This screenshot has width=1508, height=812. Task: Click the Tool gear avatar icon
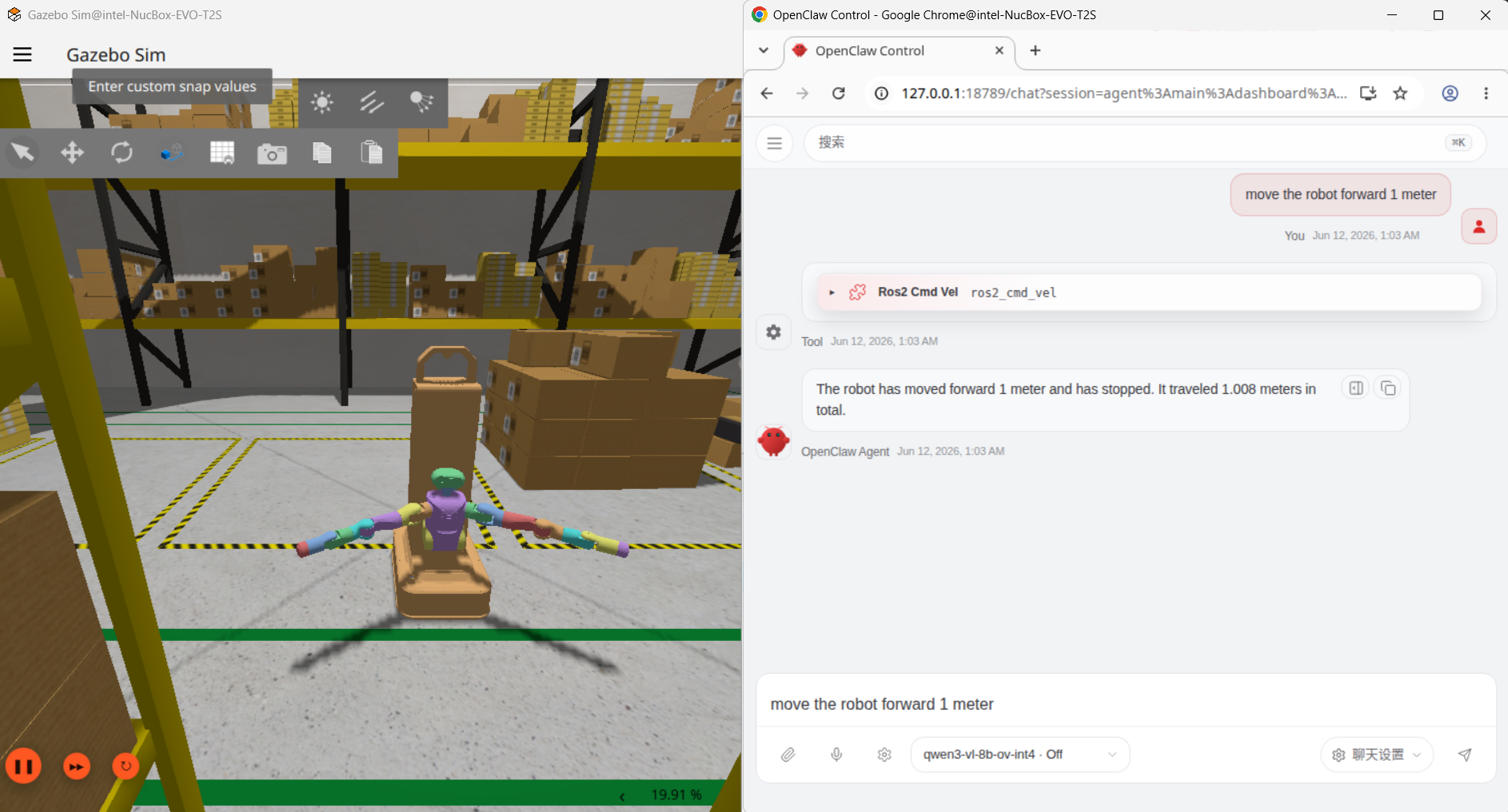point(773,332)
